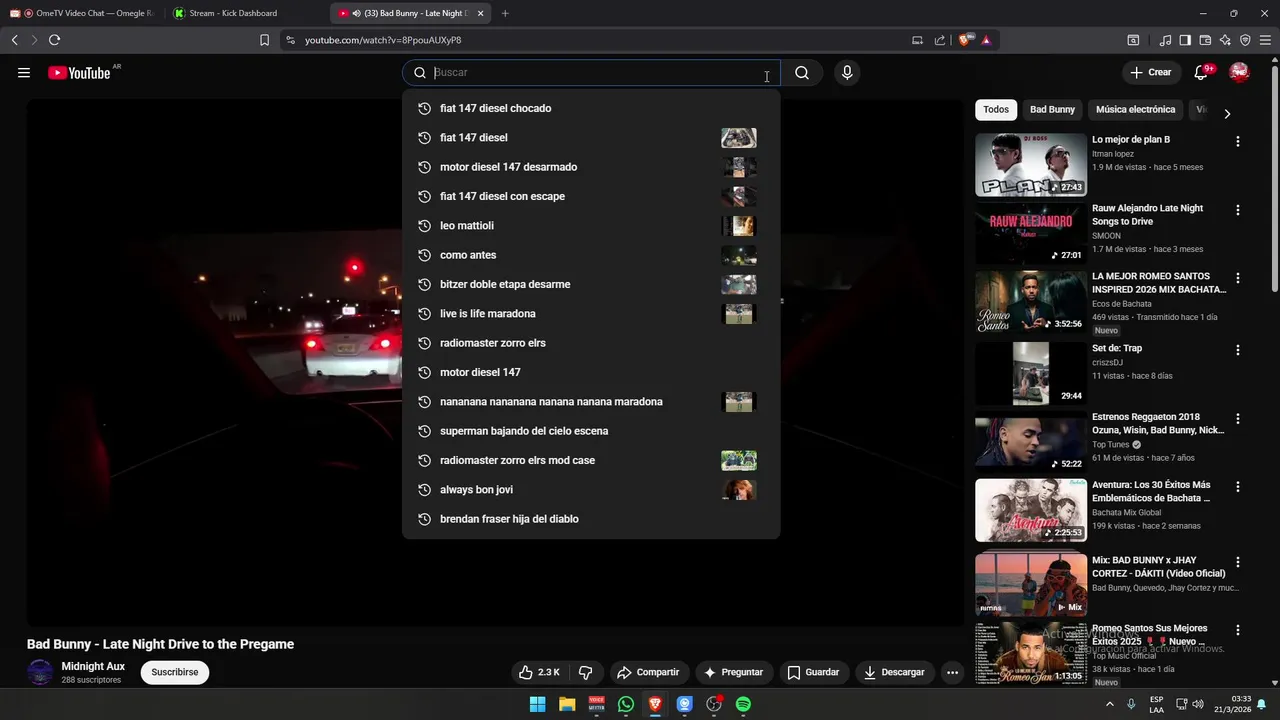Click the Compartir share button
The width and height of the screenshot is (1280, 720).
648,672
